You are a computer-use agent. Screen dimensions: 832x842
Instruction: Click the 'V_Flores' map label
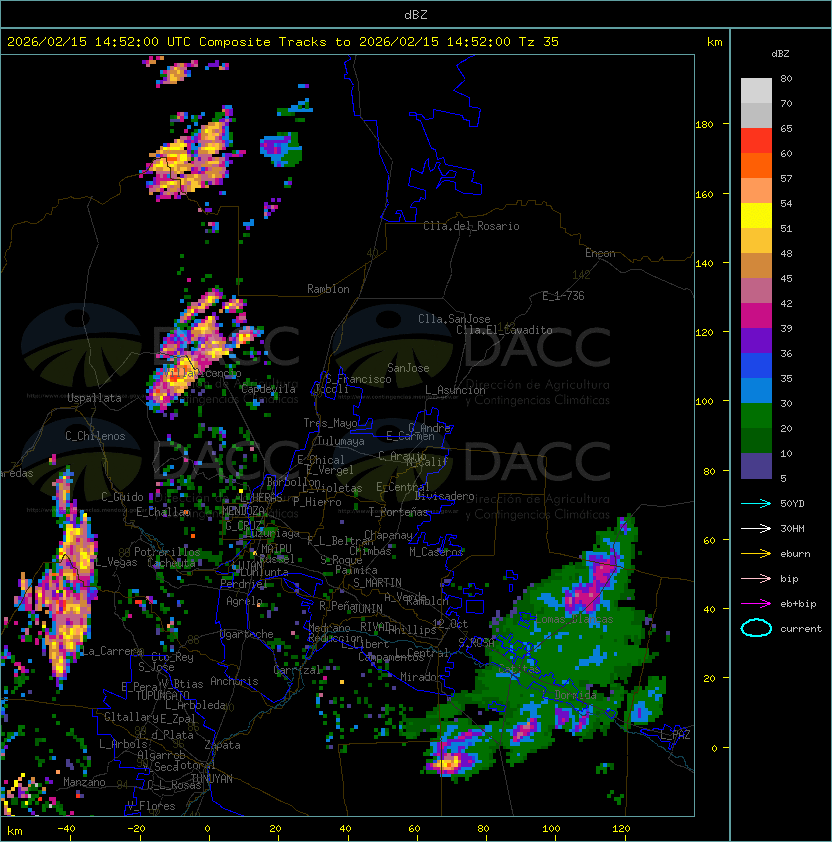click(x=151, y=806)
